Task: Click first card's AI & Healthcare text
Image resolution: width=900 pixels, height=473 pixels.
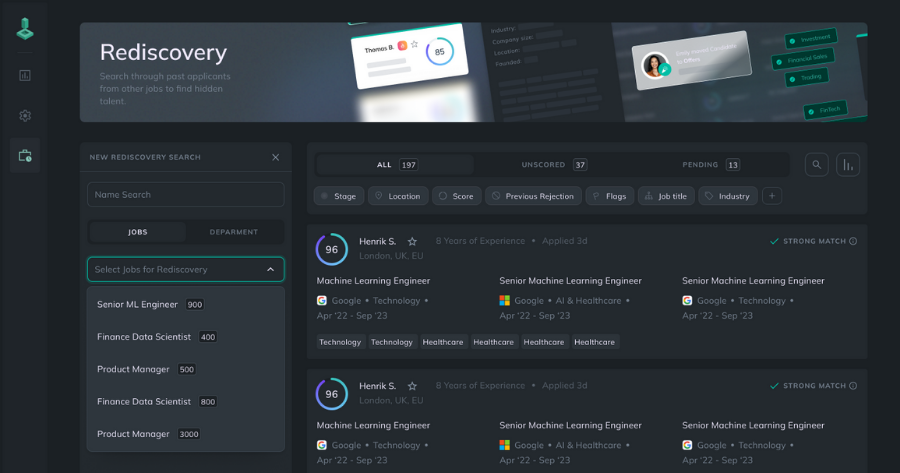Action: (x=588, y=301)
